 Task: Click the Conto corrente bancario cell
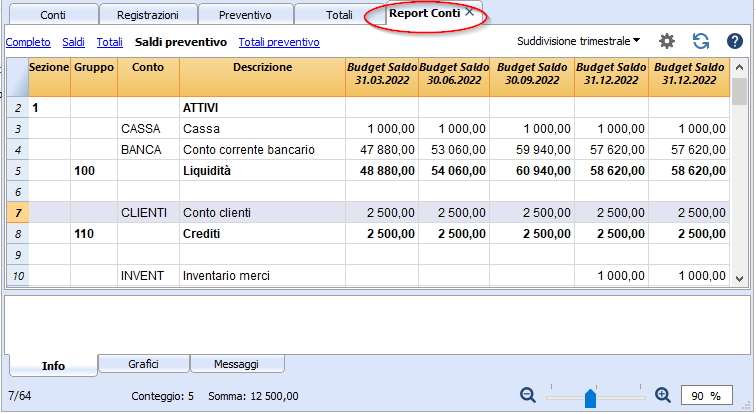(x=262, y=149)
